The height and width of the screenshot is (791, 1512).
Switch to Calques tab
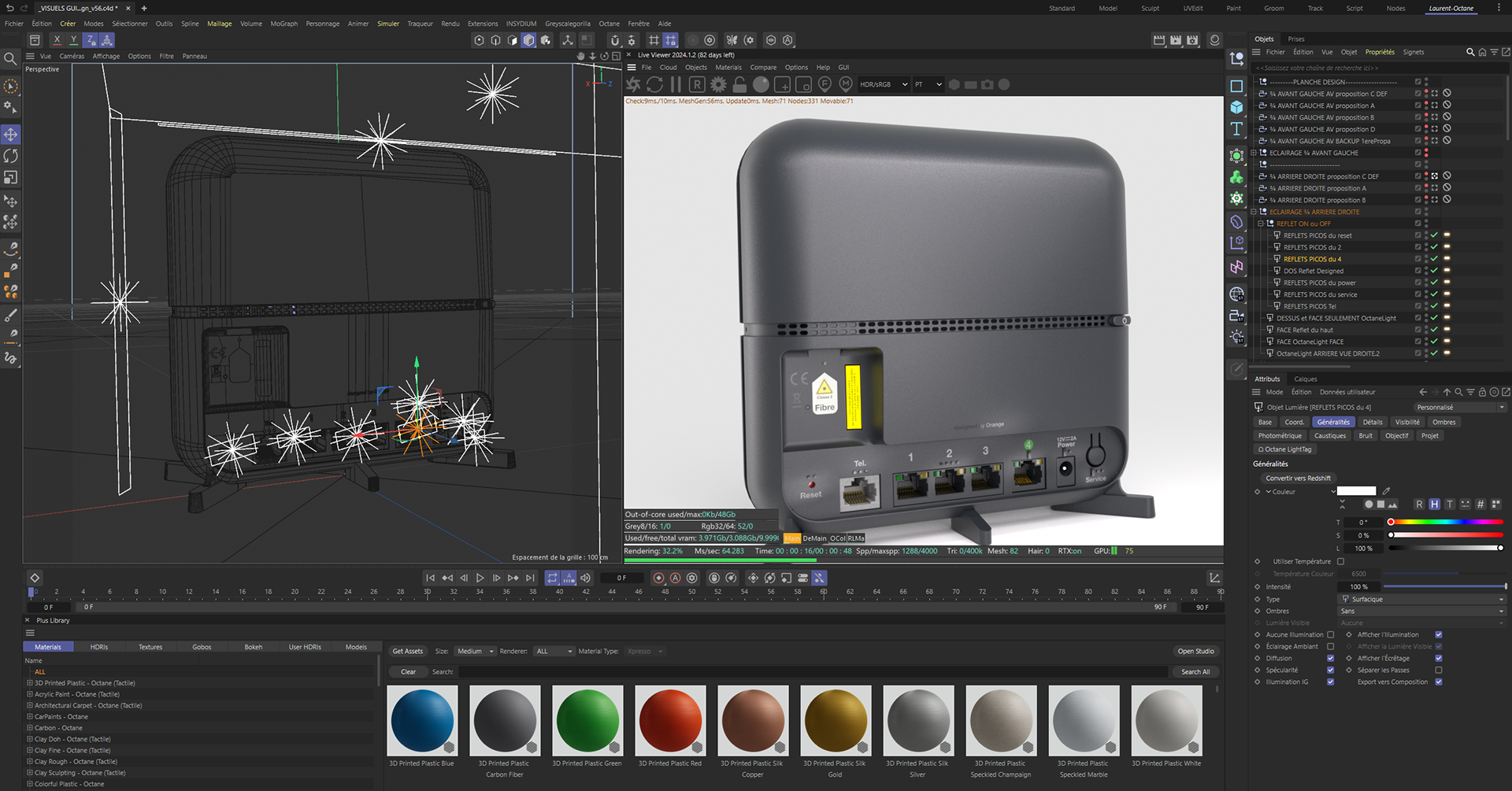[x=1306, y=379]
